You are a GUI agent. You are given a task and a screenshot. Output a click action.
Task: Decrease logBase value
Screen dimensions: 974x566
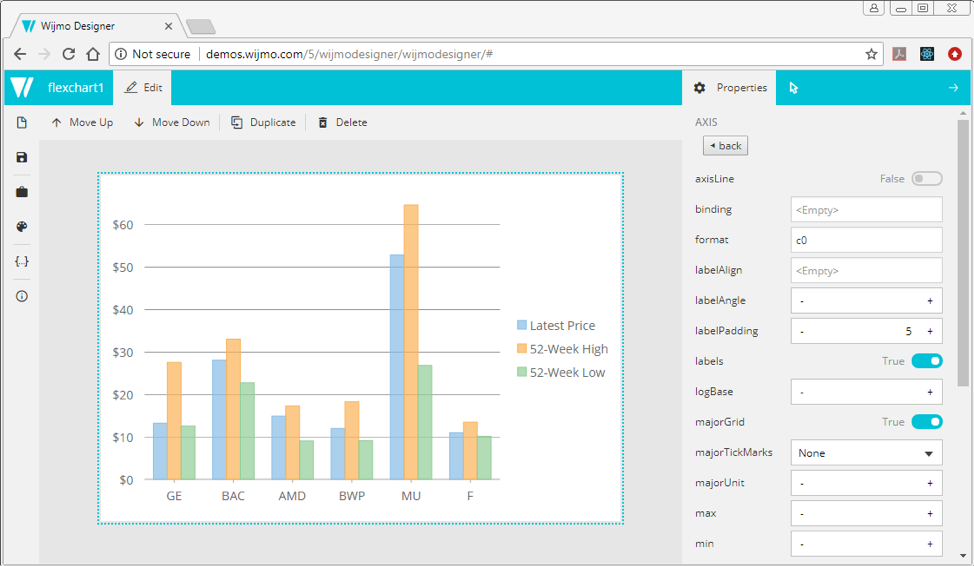(x=802, y=392)
